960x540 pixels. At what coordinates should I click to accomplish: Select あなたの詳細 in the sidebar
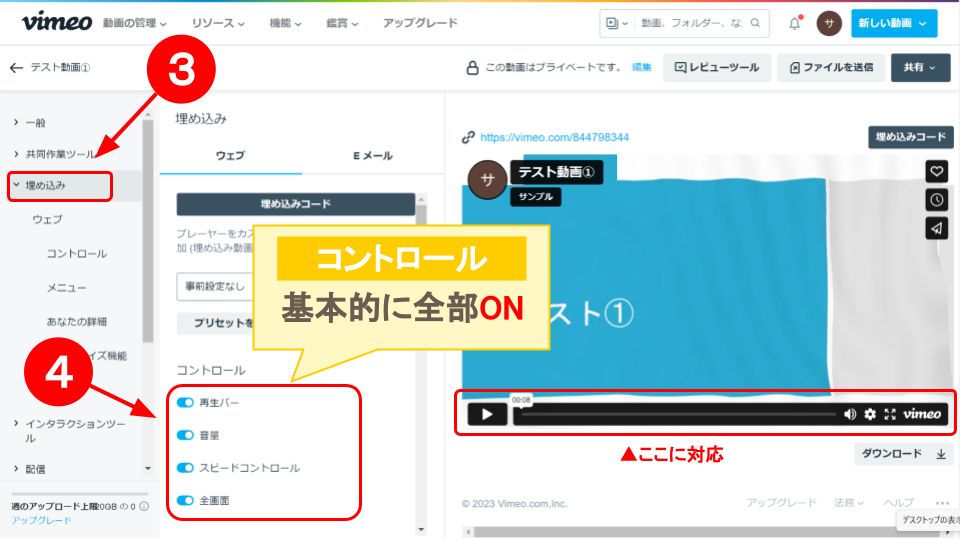pyautogui.click(x=77, y=321)
